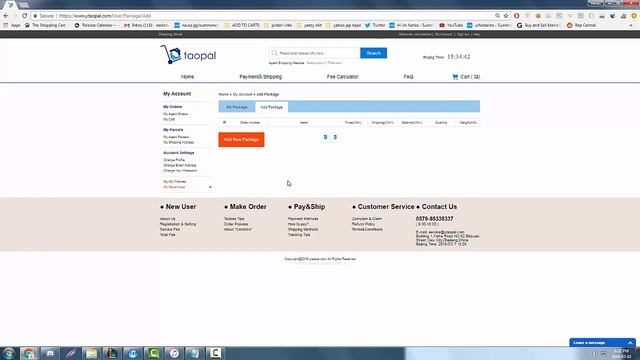The image size is (640, 360).
Task: Open the ADD TO CARTS bookmark folder
Action: [242, 25]
